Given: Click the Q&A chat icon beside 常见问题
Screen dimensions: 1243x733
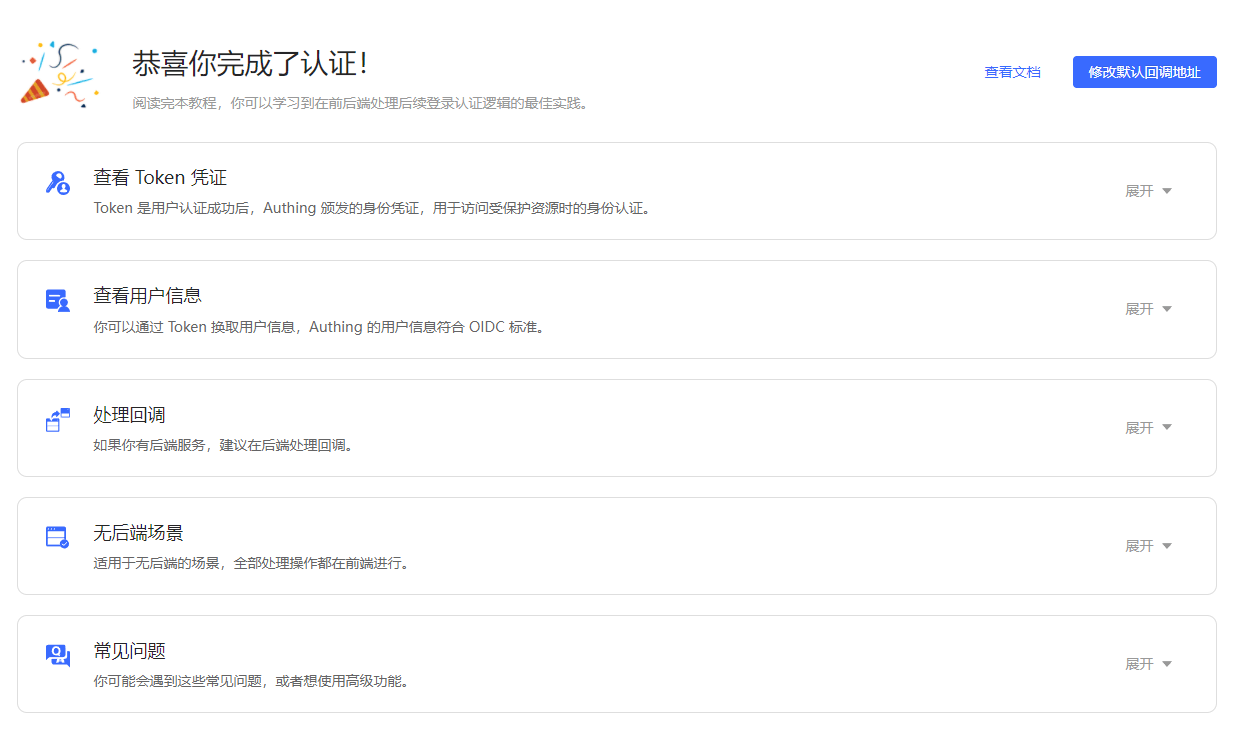Looking at the screenshot, I should (58, 656).
